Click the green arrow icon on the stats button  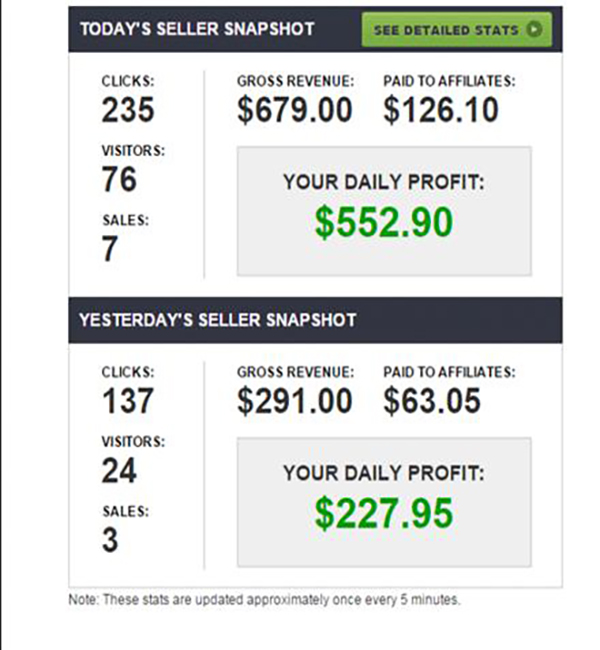(x=533, y=30)
